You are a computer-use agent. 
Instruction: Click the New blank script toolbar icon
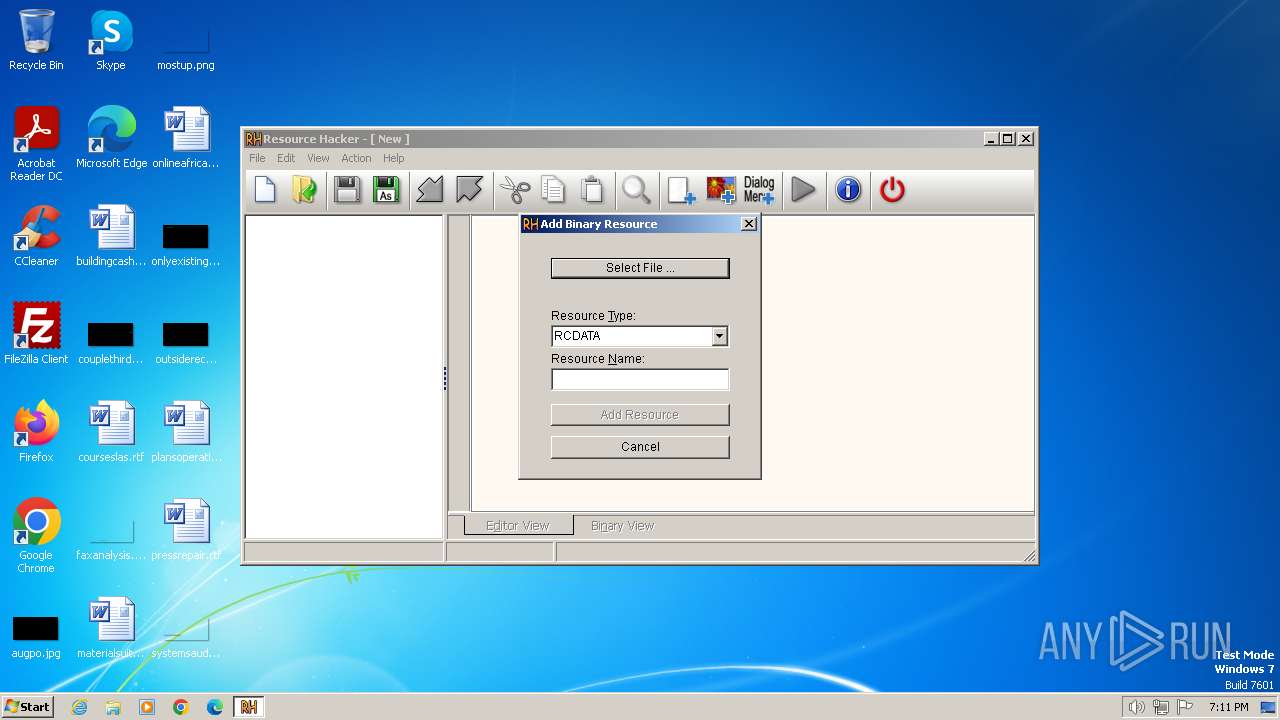coord(265,189)
